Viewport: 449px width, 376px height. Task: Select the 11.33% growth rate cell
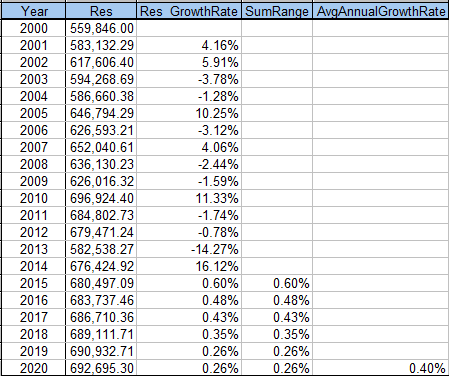pyautogui.click(x=189, y=198)
